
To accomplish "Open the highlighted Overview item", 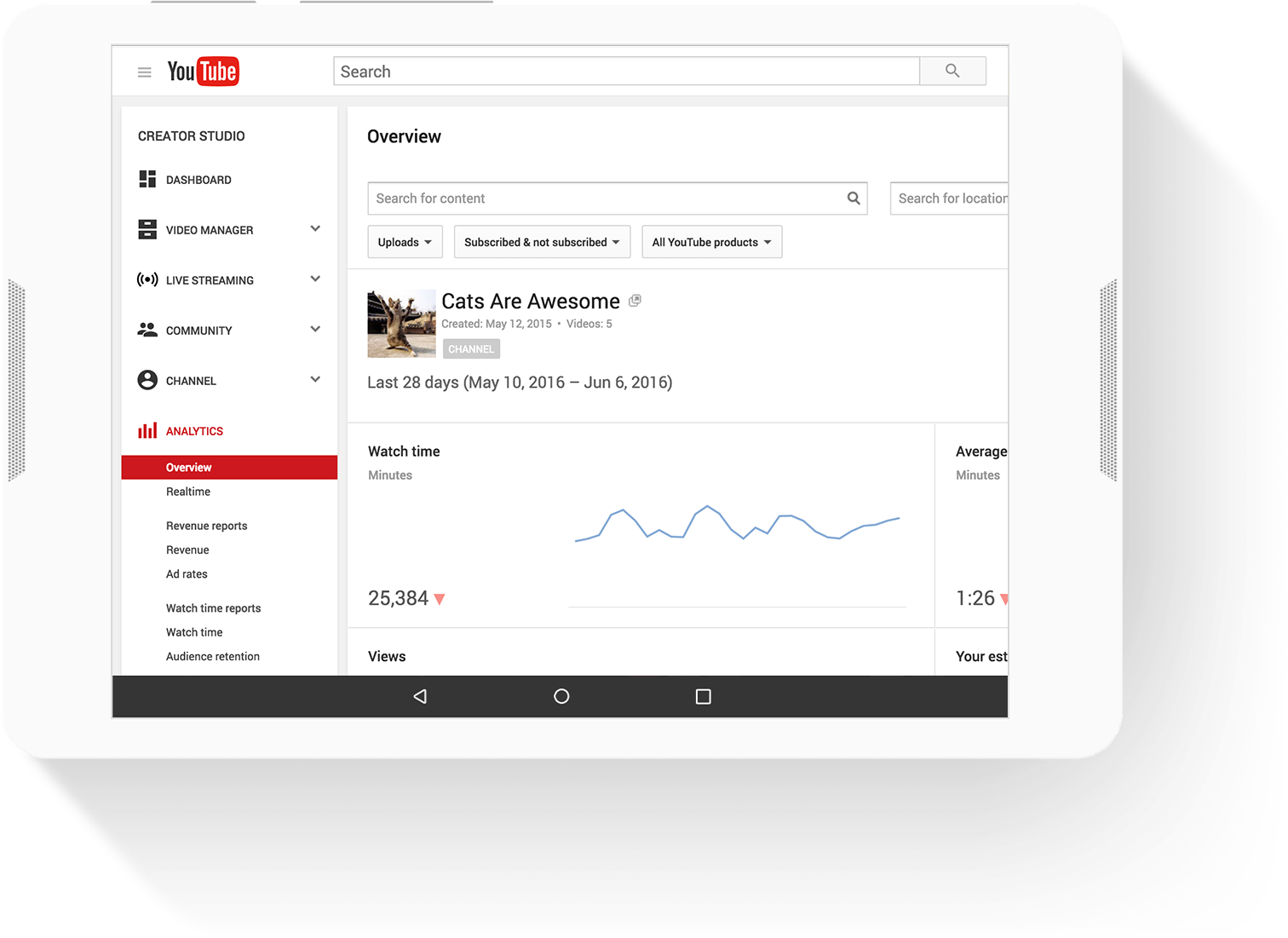I will [x=229, y=468].
